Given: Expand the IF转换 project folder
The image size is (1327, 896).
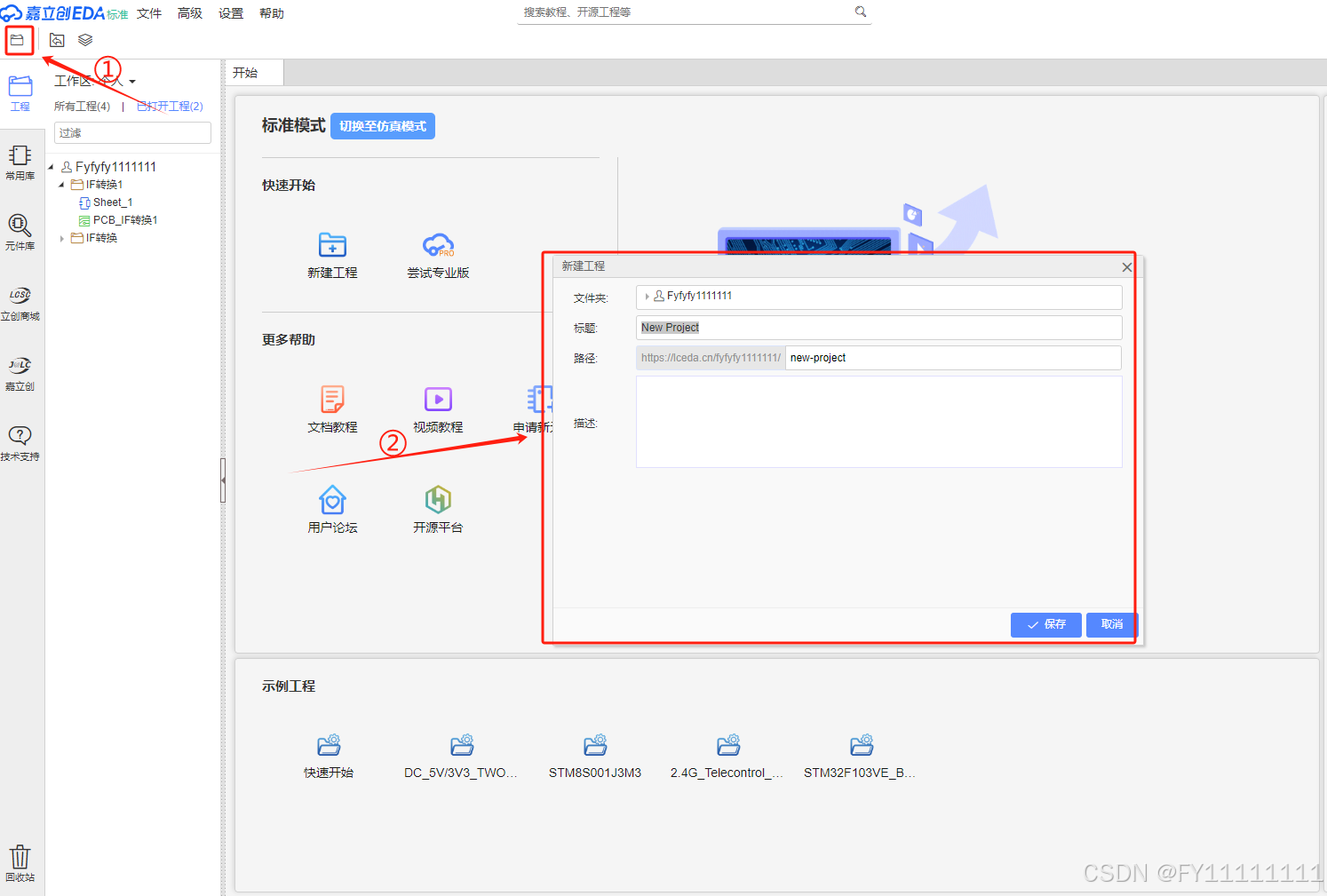Looking at the screenshot, I should tap(61, 238).
